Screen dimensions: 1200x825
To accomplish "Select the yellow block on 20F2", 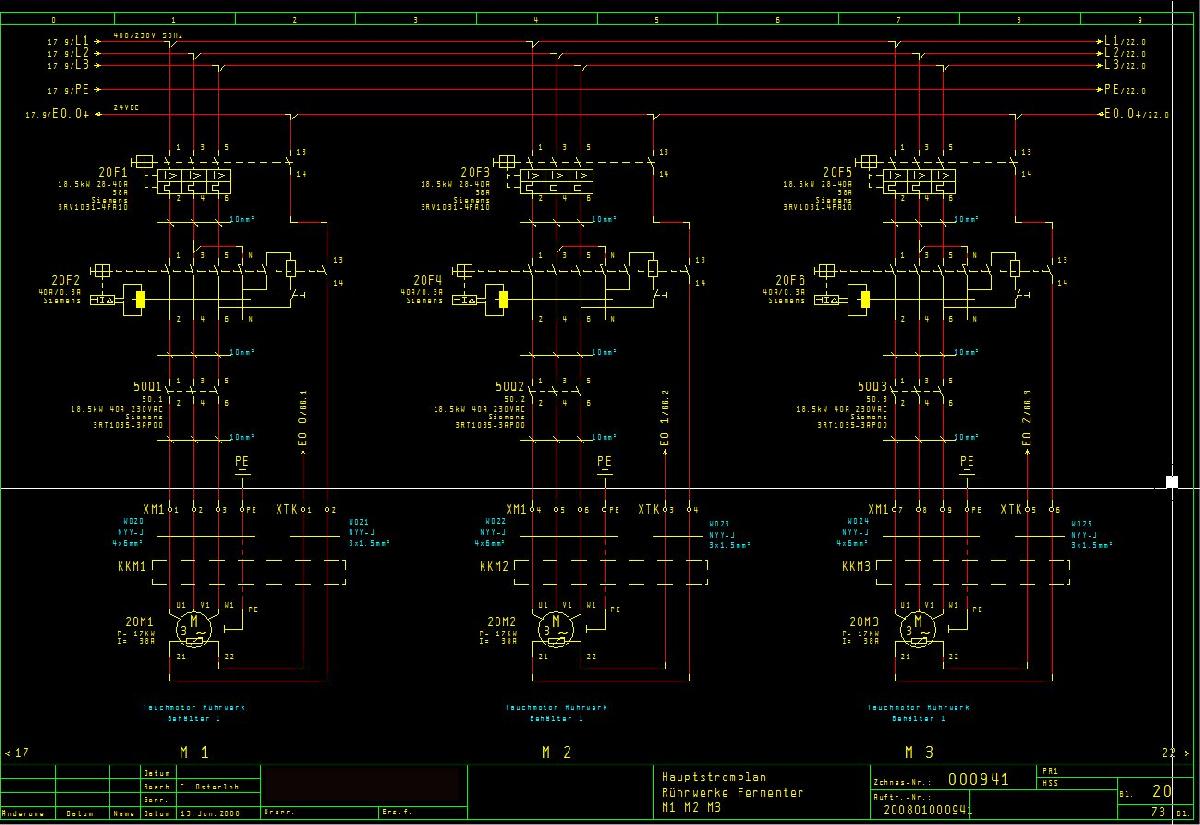I will pyautogui.click(x=140, y=298).
